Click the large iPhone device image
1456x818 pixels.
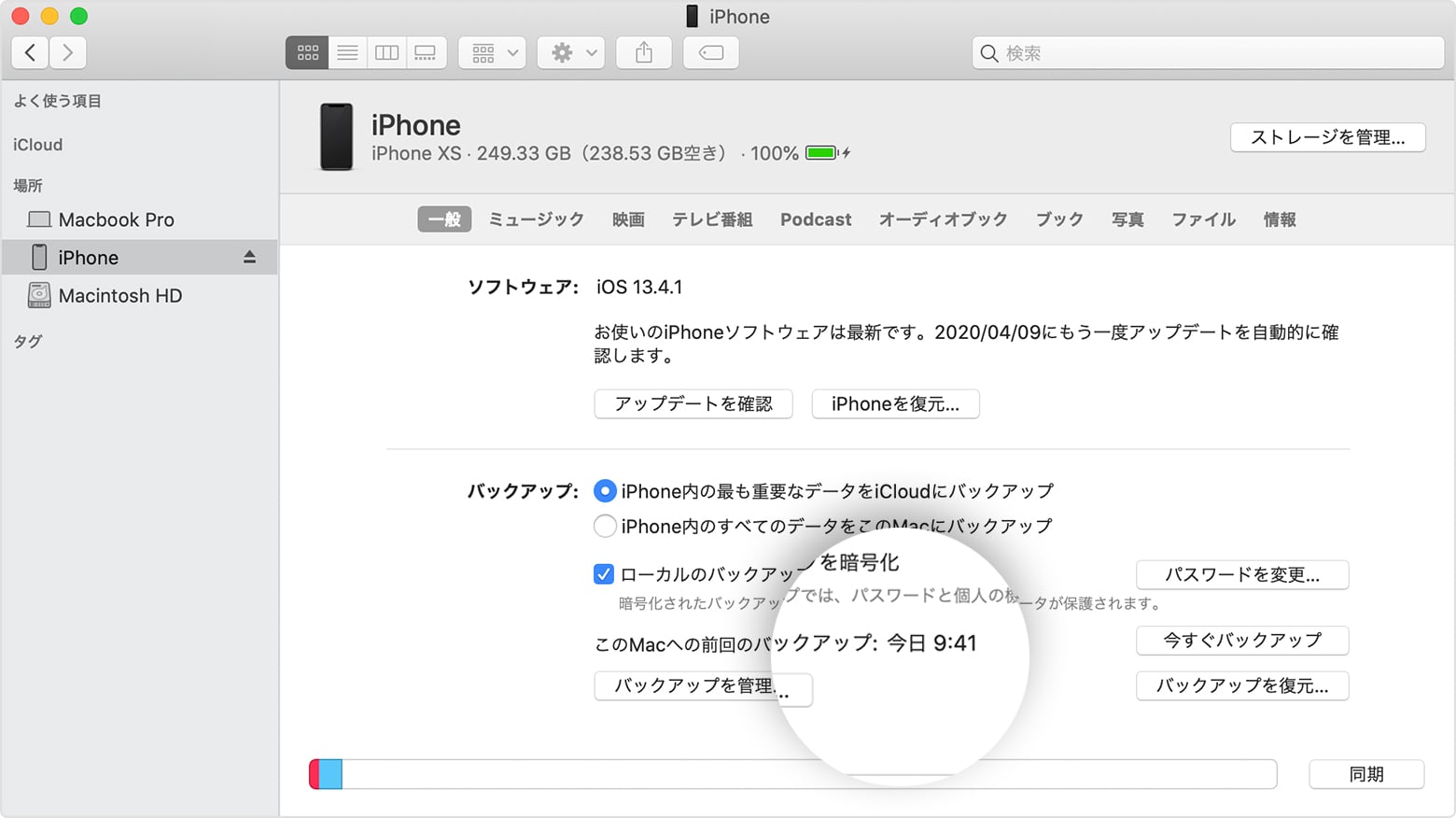337,137
